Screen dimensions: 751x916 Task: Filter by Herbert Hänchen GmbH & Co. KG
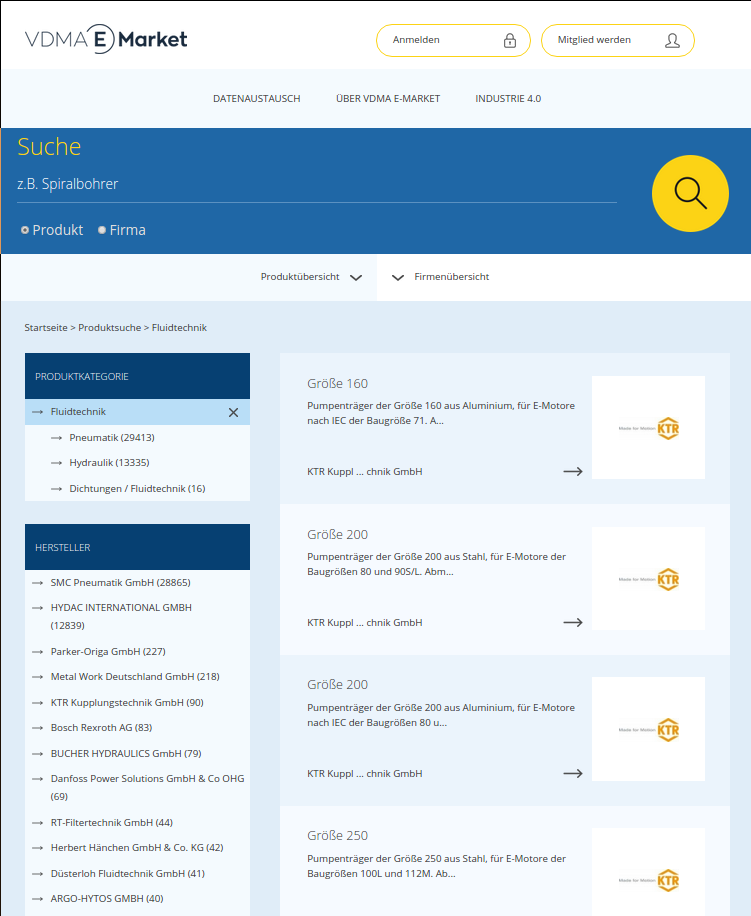click(x=137, y=848)
